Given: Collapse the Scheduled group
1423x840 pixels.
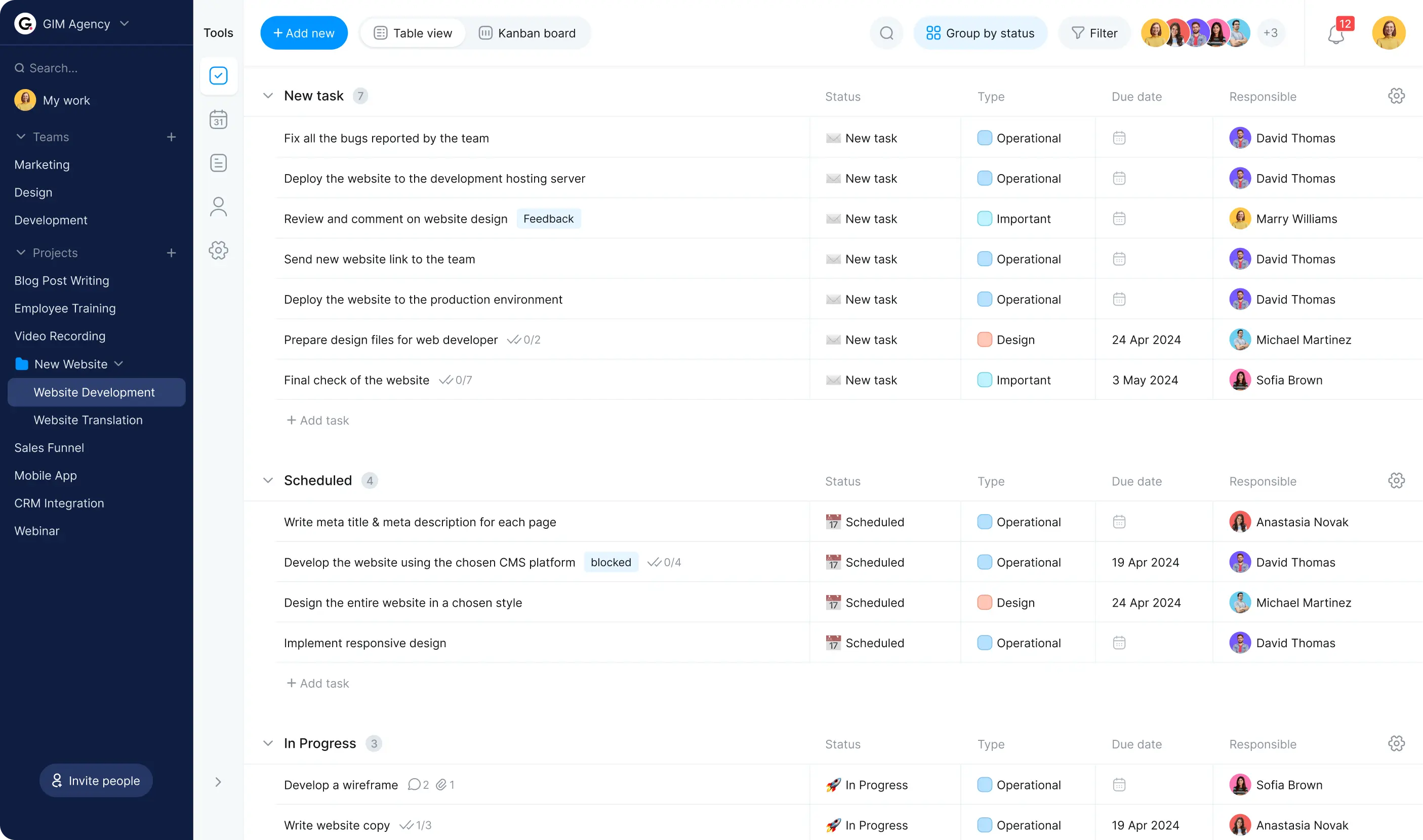Looking at the screenshot, I should coord(268,481).
